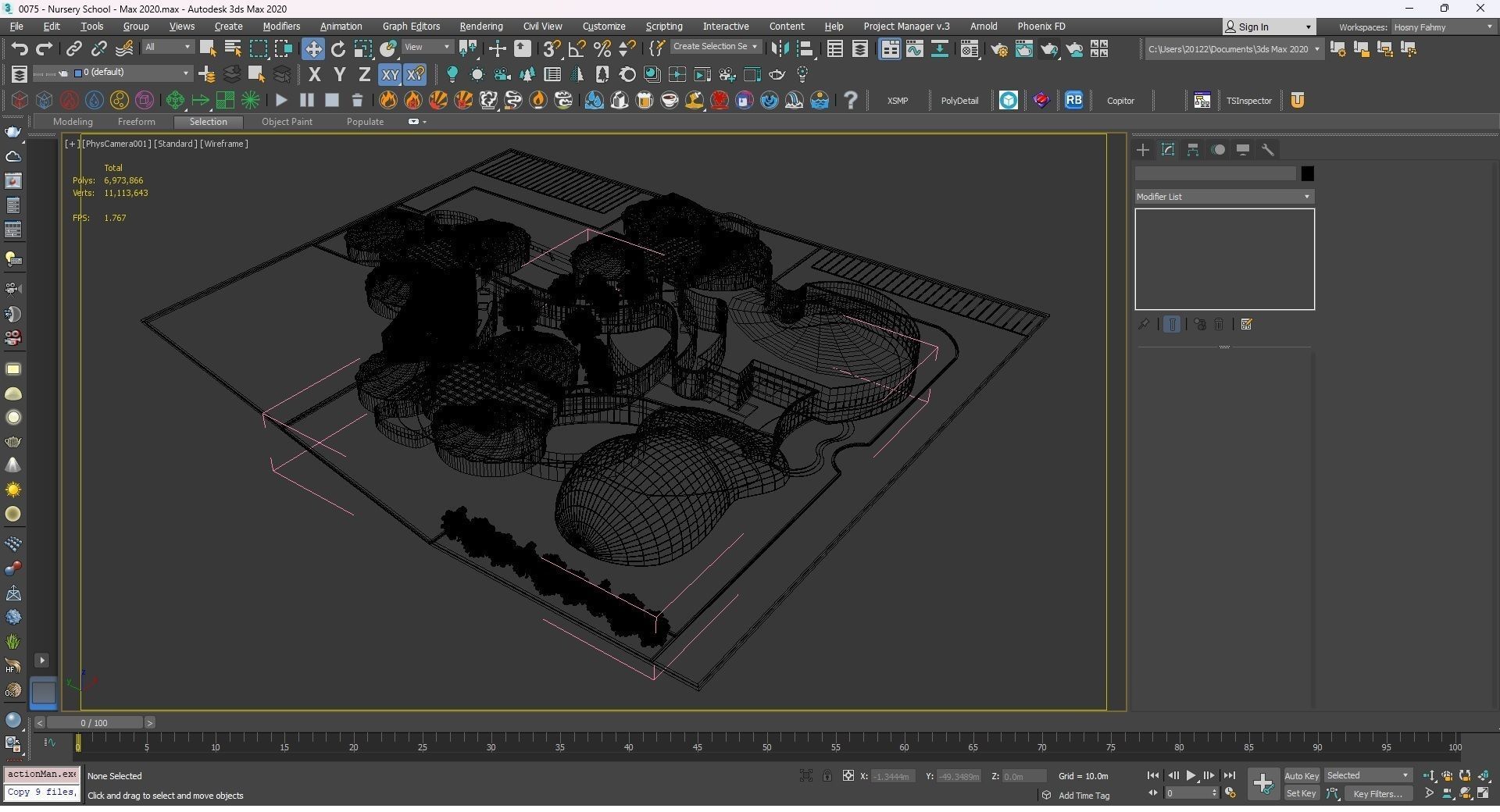Open the project path dropdown

tap(1234, 49)
